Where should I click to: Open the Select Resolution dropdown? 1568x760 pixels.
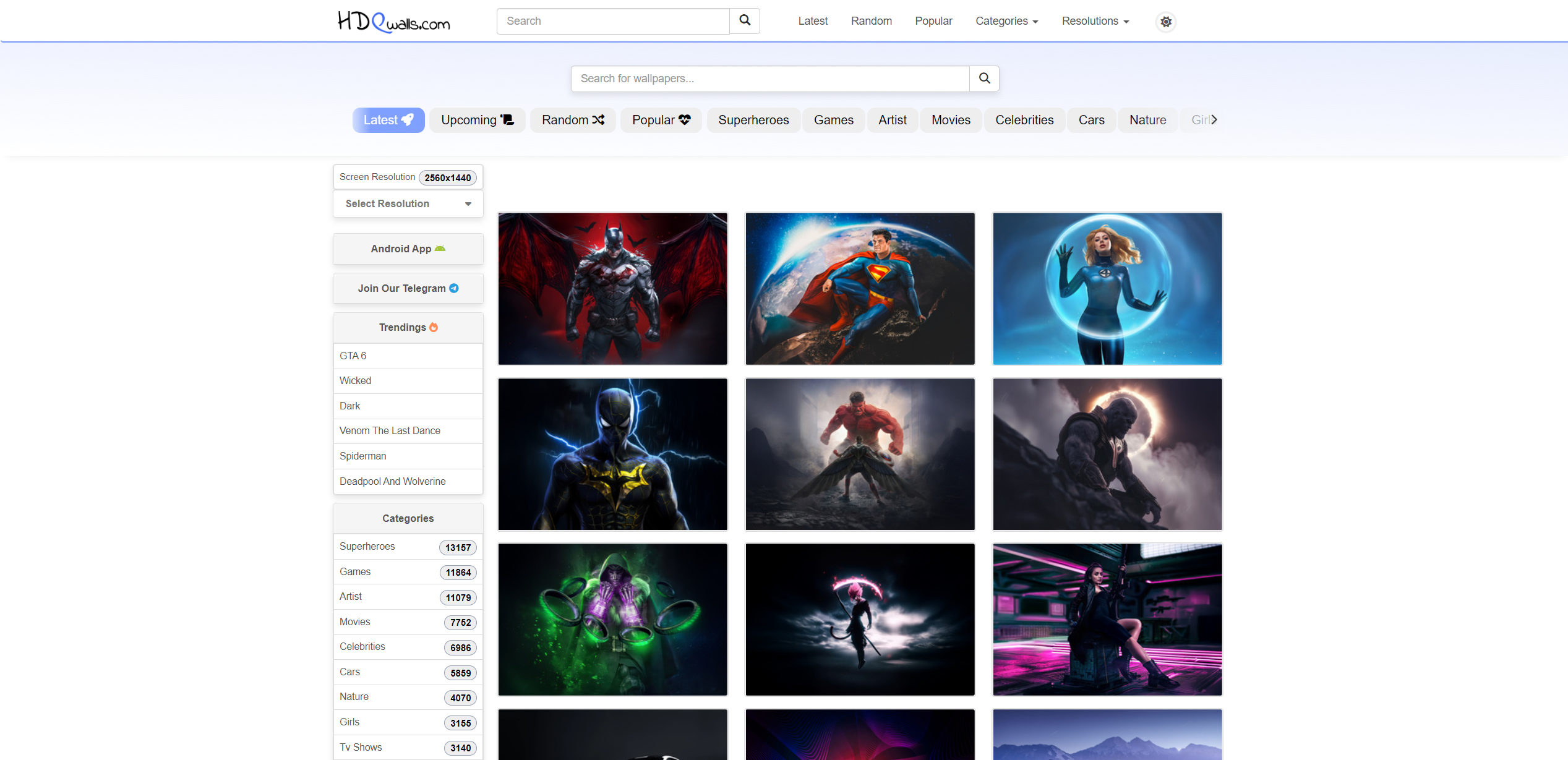[x=408, y=203]
